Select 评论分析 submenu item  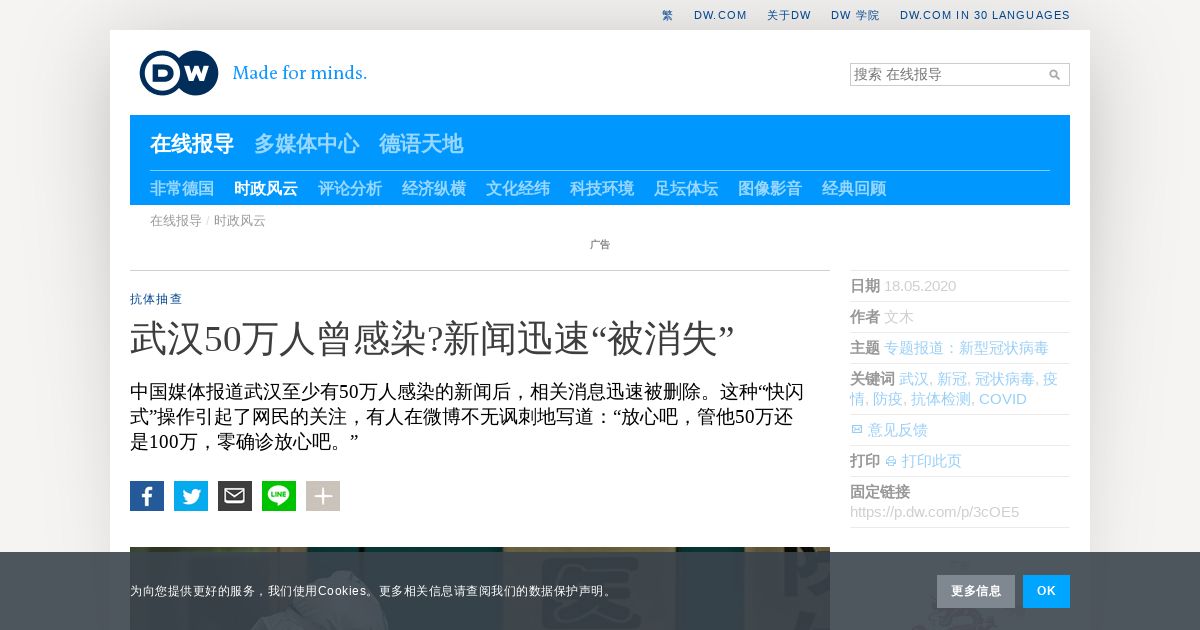click(x=350, y=189)
